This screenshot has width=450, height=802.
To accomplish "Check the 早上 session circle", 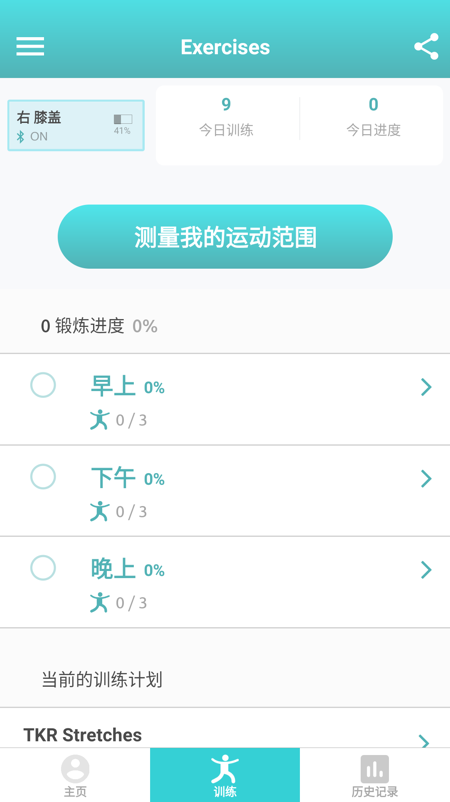I will coord(43,385).
